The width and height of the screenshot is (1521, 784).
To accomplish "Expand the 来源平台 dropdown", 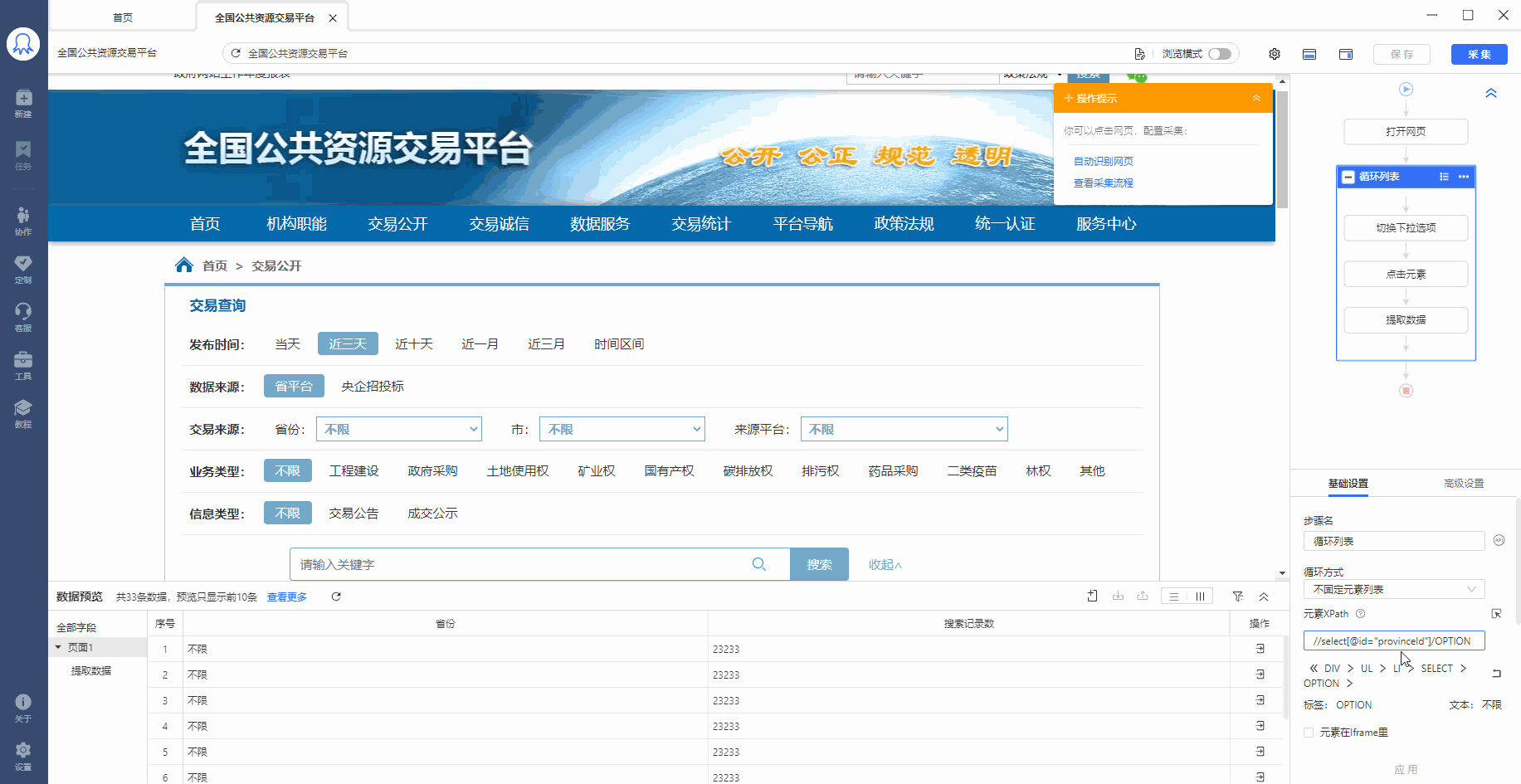I will click(904, 429).
